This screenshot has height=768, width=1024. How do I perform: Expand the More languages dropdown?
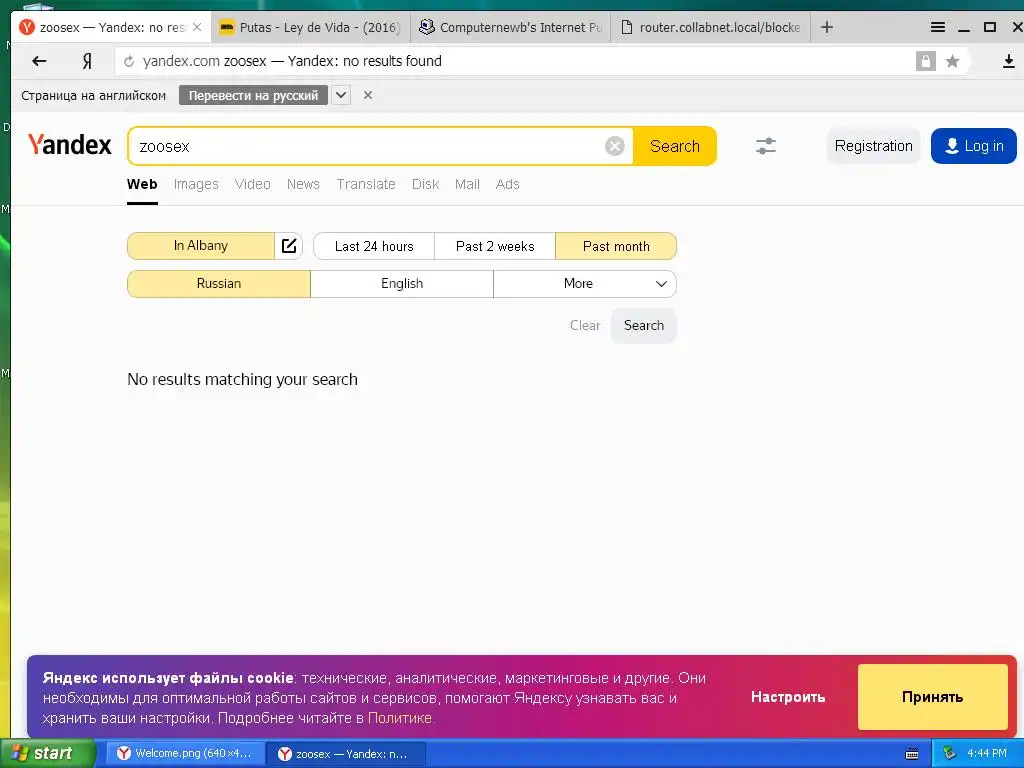tap(585, 283)
